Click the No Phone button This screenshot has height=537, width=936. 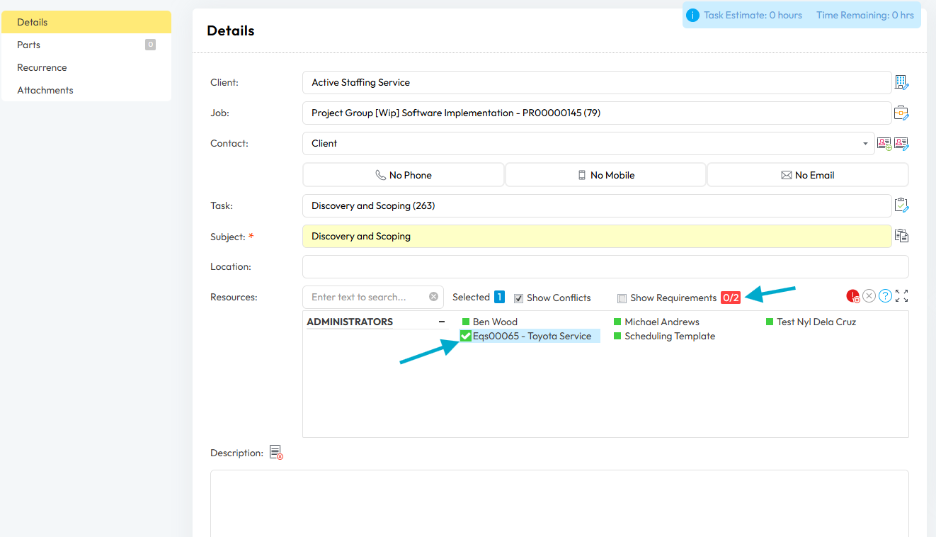click(x=403, y=175)
